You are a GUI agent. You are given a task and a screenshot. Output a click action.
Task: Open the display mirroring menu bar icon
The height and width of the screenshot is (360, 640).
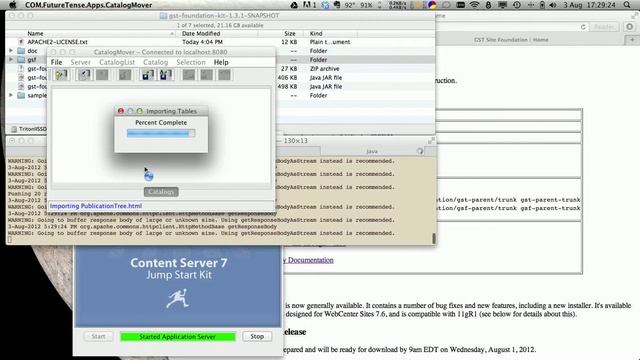(x=502, y=5)
